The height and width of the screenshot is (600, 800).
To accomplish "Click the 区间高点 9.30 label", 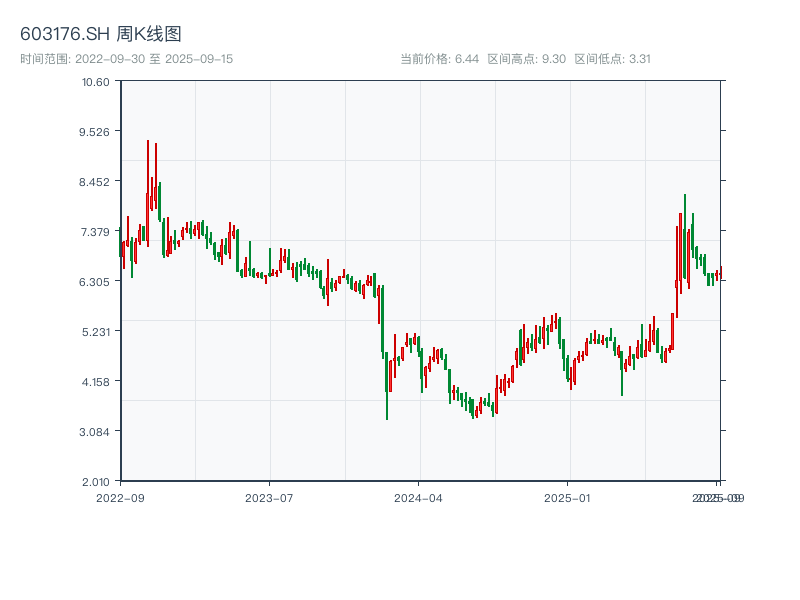I will coord(527,59).
